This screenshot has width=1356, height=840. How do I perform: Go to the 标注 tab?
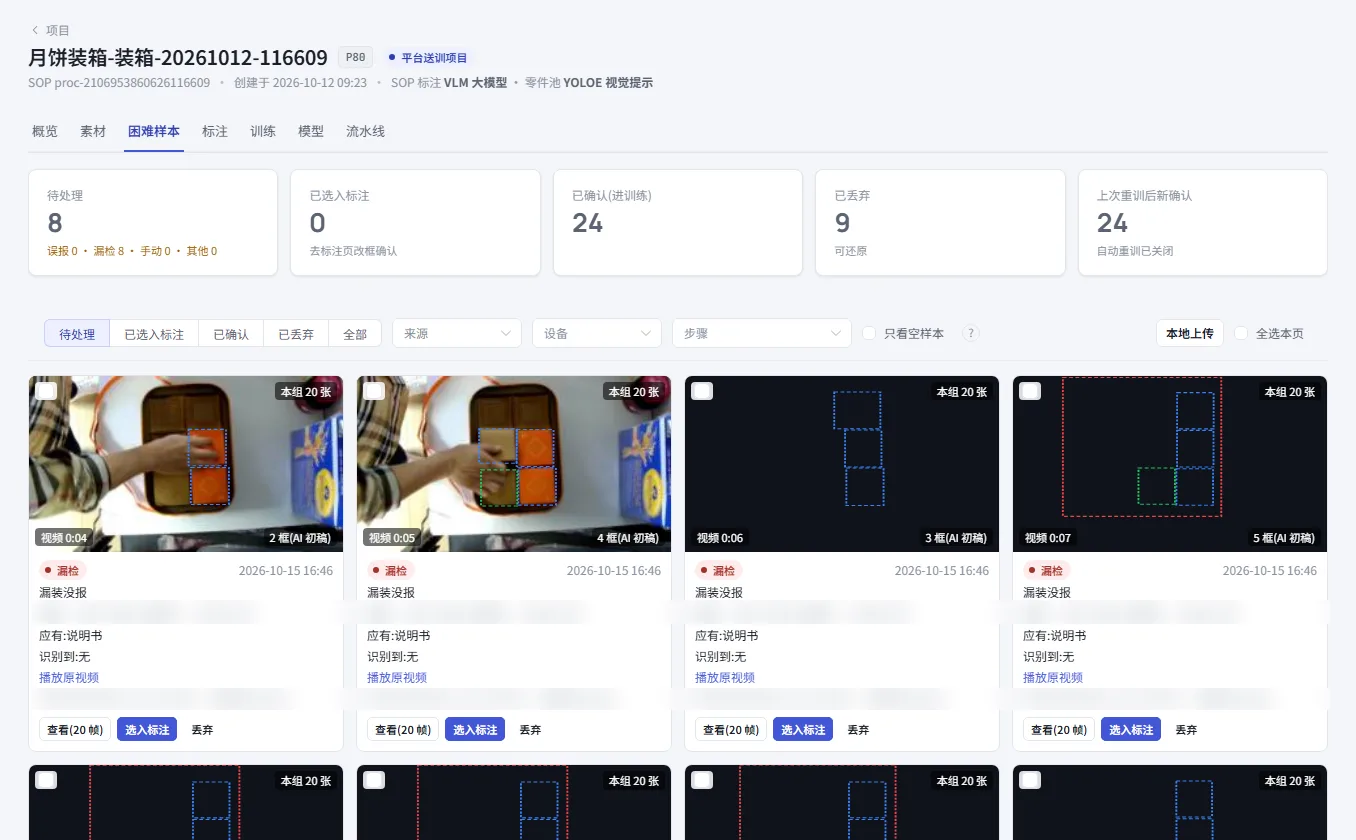tap(215, 131)
